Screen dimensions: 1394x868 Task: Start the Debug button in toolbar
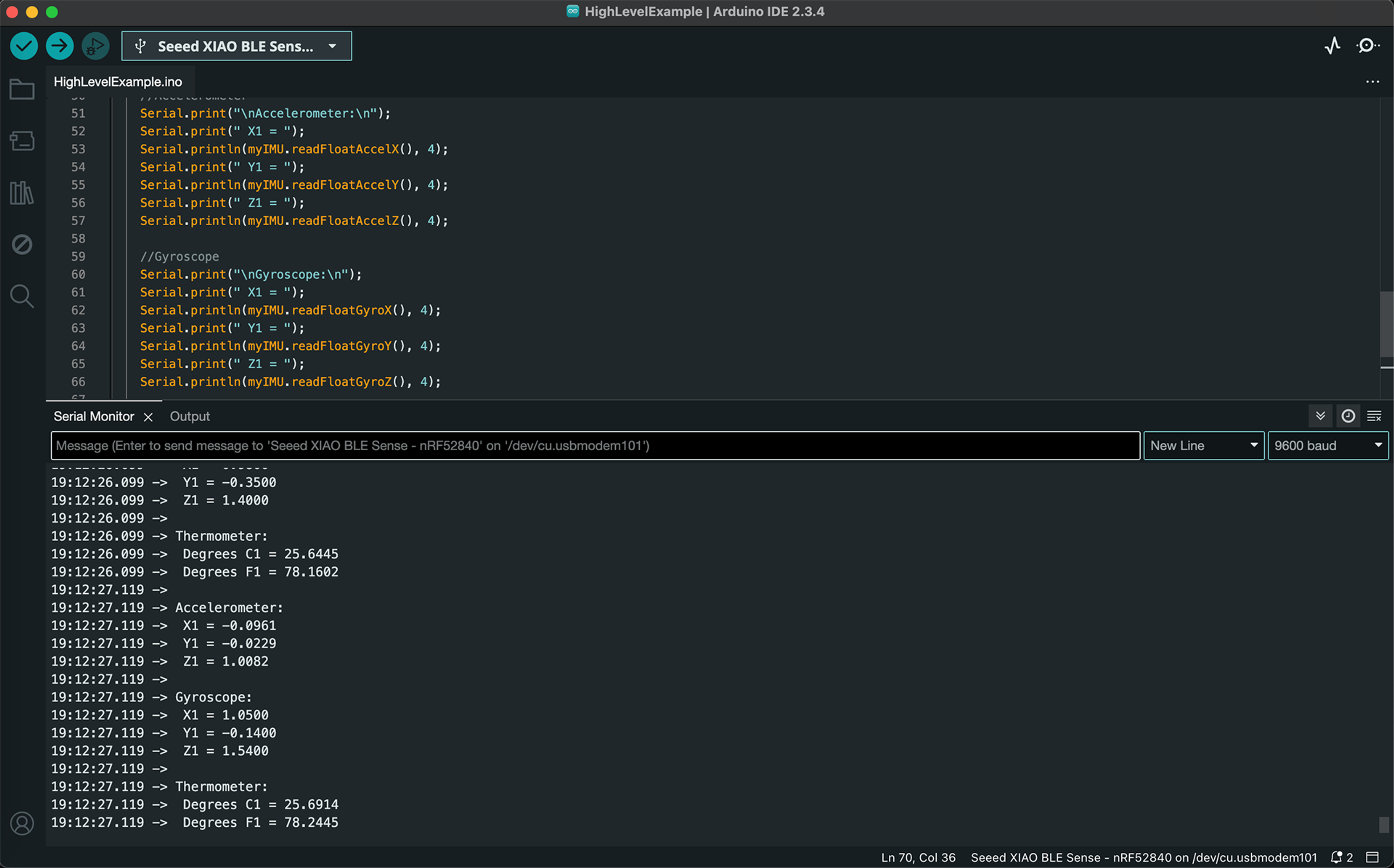(x=95, y=46)
